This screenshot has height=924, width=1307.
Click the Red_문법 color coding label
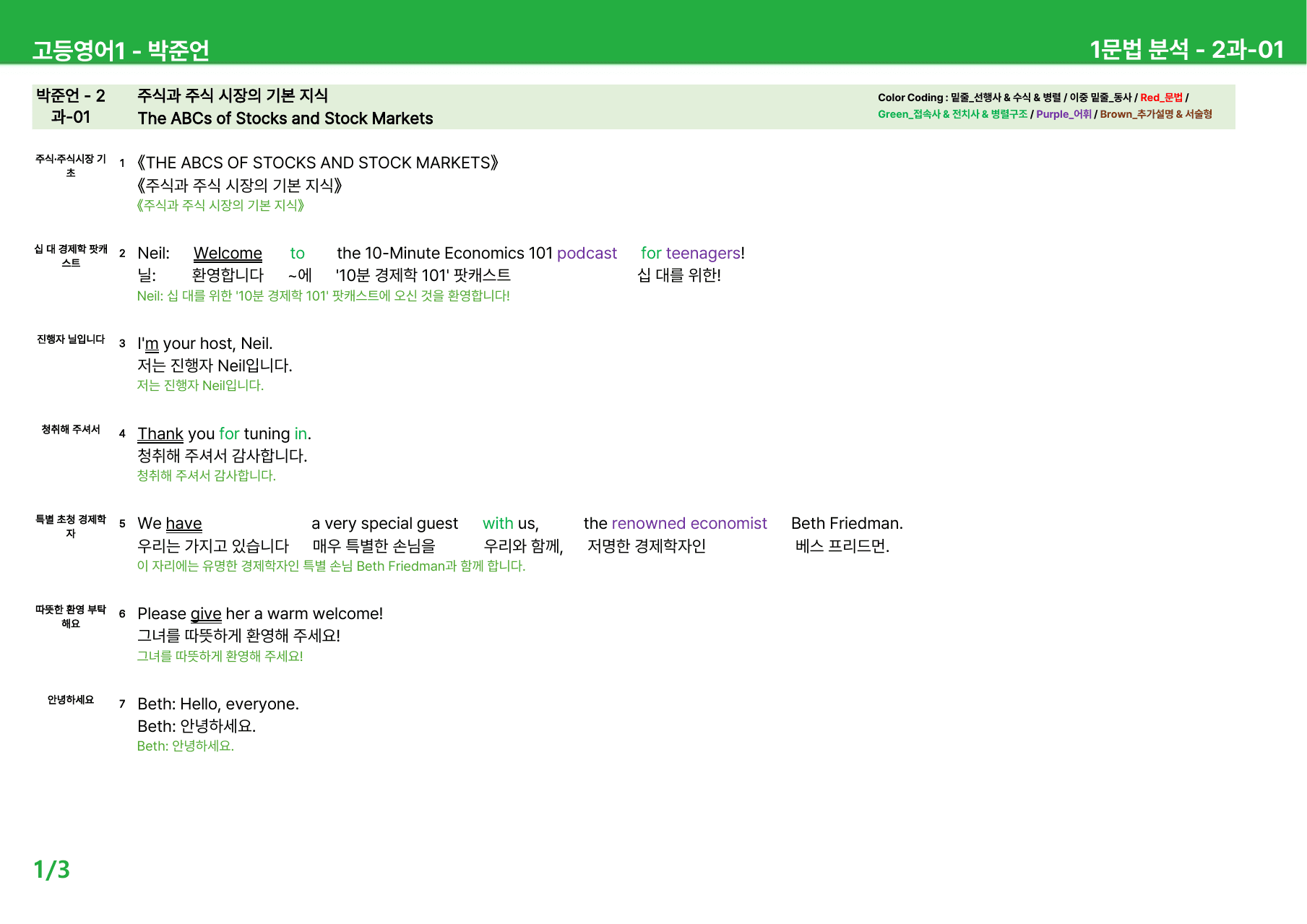(x=1161, y=98)
